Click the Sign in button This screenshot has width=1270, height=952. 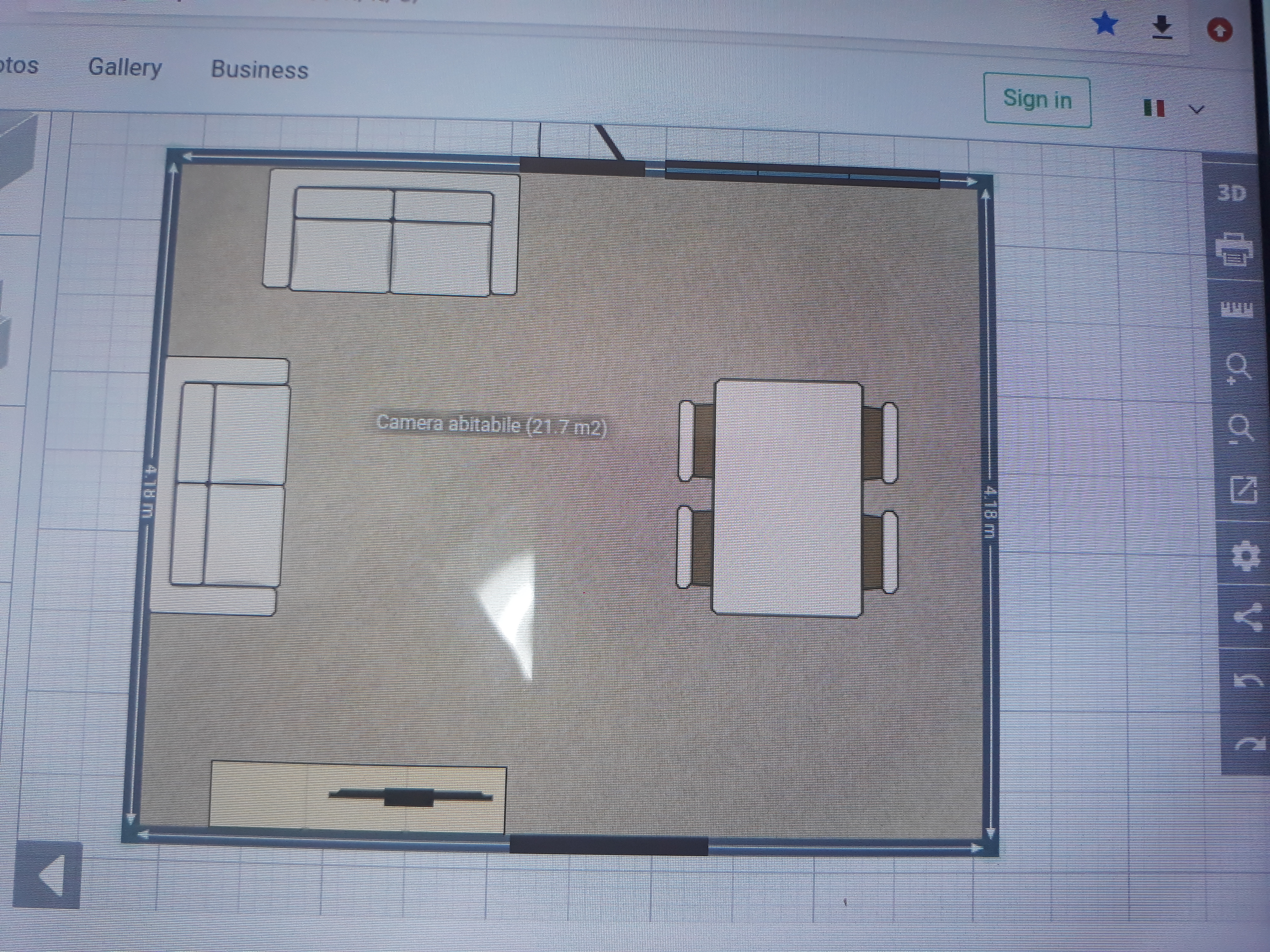tap(1037, 99)
